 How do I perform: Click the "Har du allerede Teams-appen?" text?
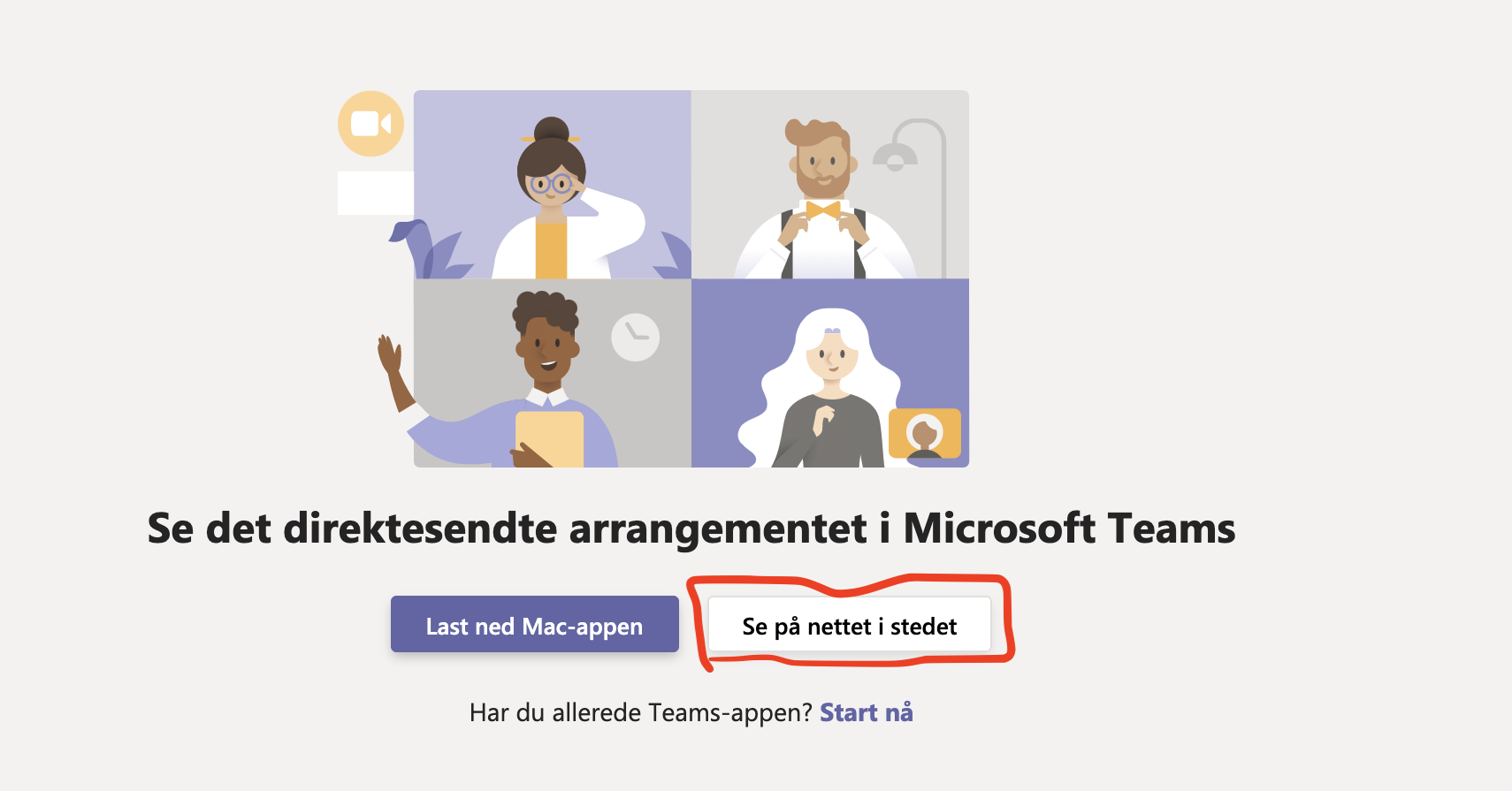tap(640, 712)
